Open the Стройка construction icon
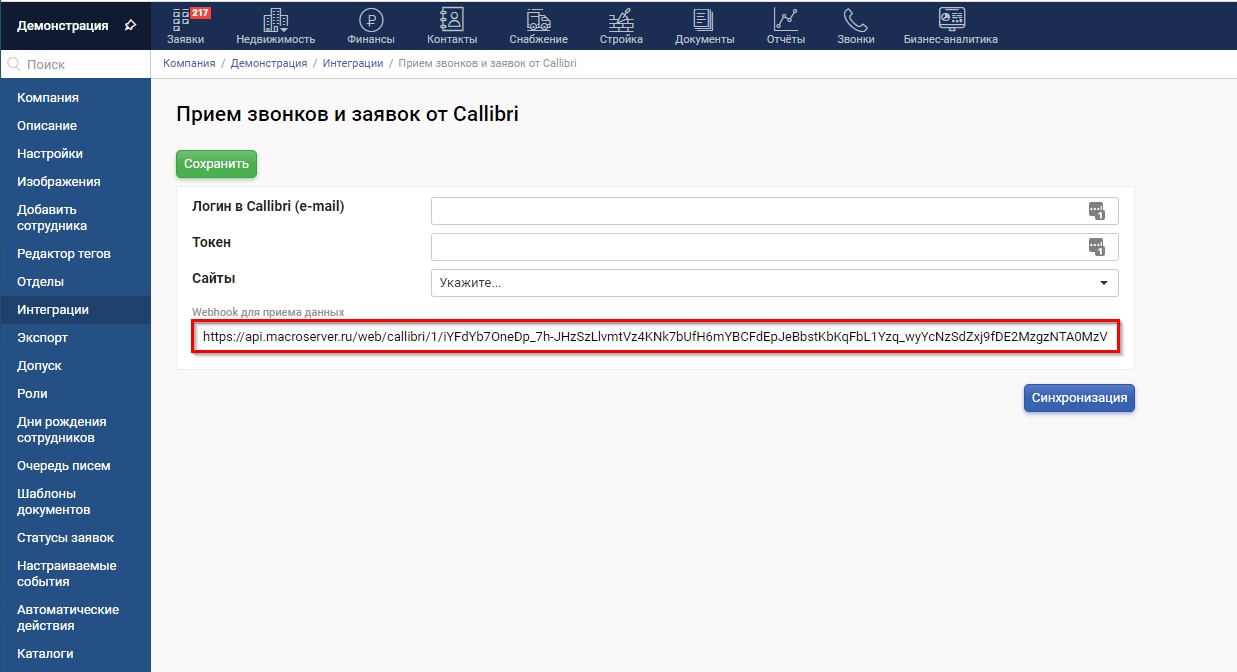1237x672 pixels. 621,20
